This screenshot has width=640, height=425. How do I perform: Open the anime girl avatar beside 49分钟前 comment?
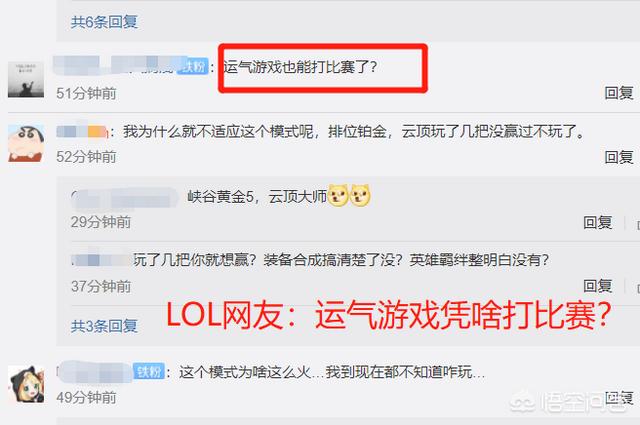pos(26,384)
